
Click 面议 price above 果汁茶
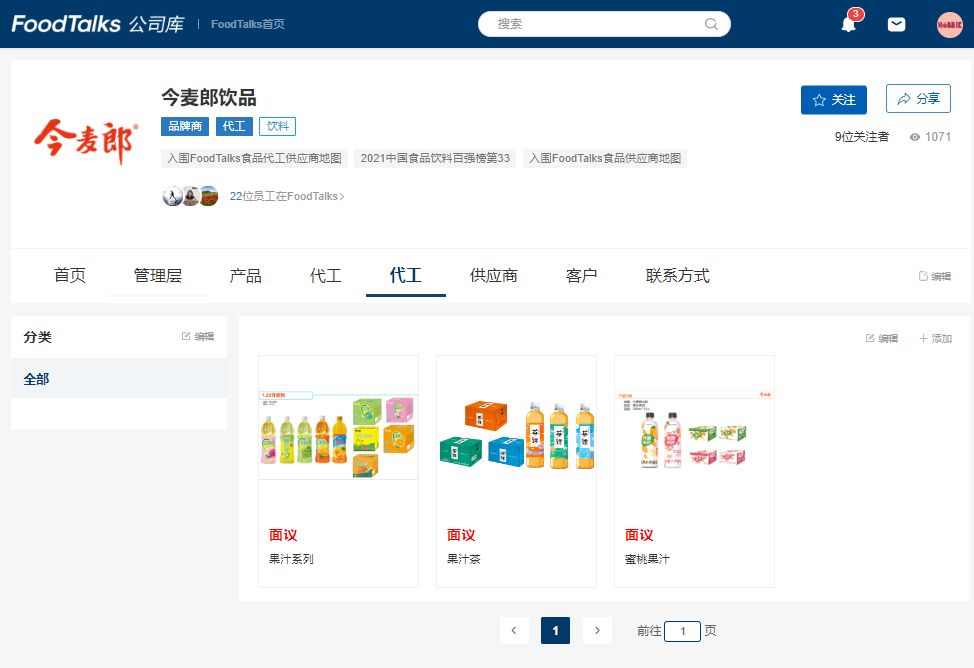pyautogui.click(x=461, y=535)
